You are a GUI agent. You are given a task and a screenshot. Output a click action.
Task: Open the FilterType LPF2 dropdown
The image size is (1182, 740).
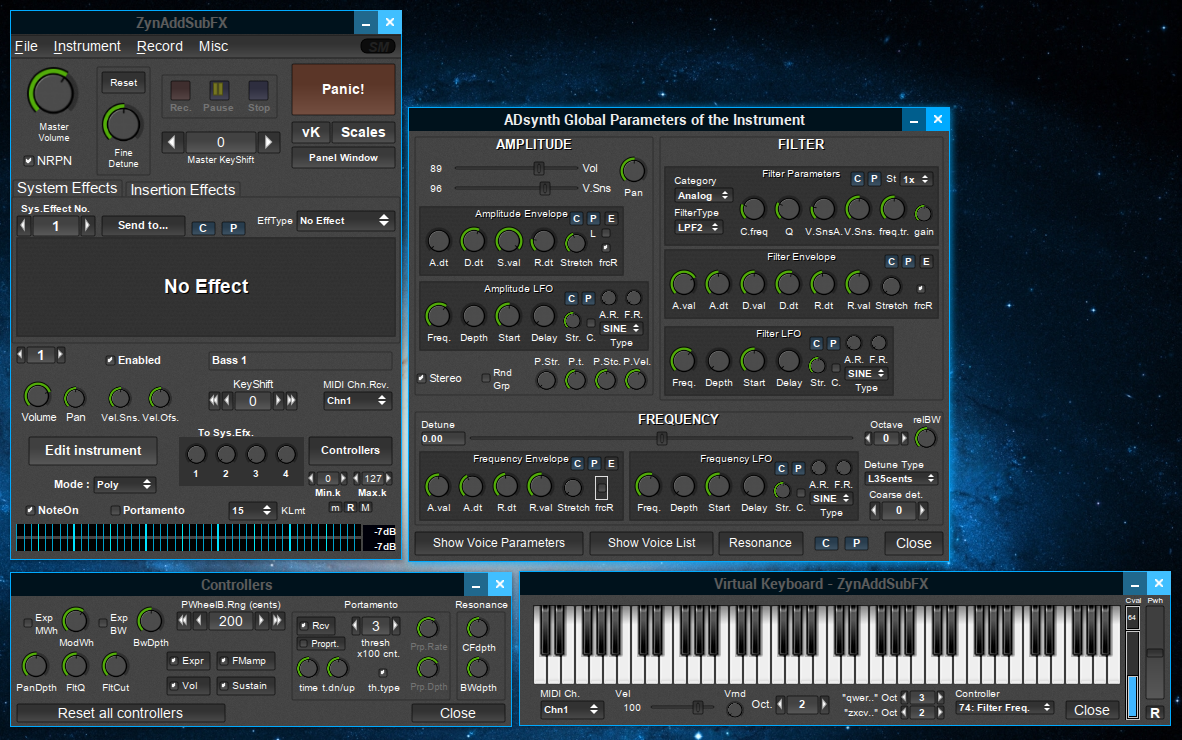point(698,227)
